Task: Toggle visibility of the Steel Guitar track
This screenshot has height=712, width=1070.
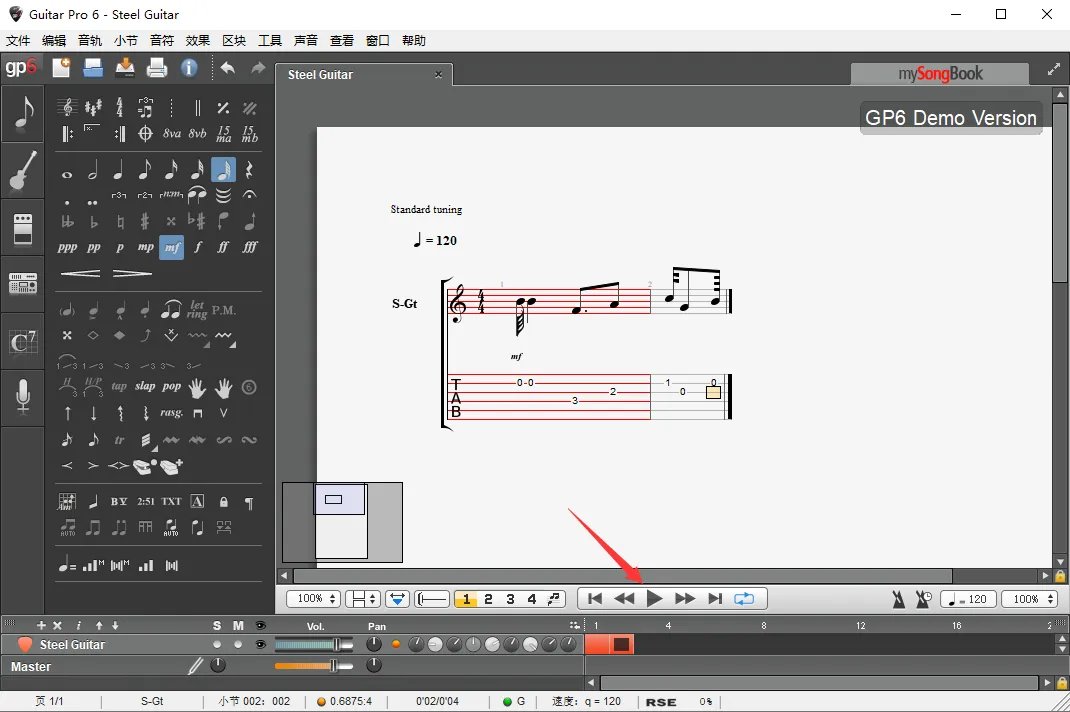Action: tap(260, 644)
